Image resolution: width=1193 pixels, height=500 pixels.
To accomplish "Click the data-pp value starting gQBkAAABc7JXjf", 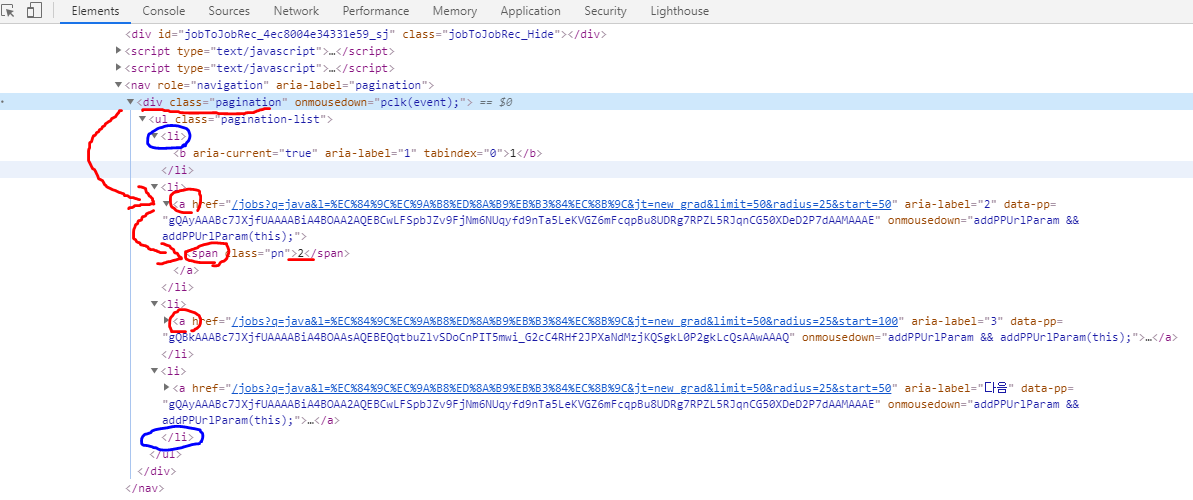I will coord(481,337).
